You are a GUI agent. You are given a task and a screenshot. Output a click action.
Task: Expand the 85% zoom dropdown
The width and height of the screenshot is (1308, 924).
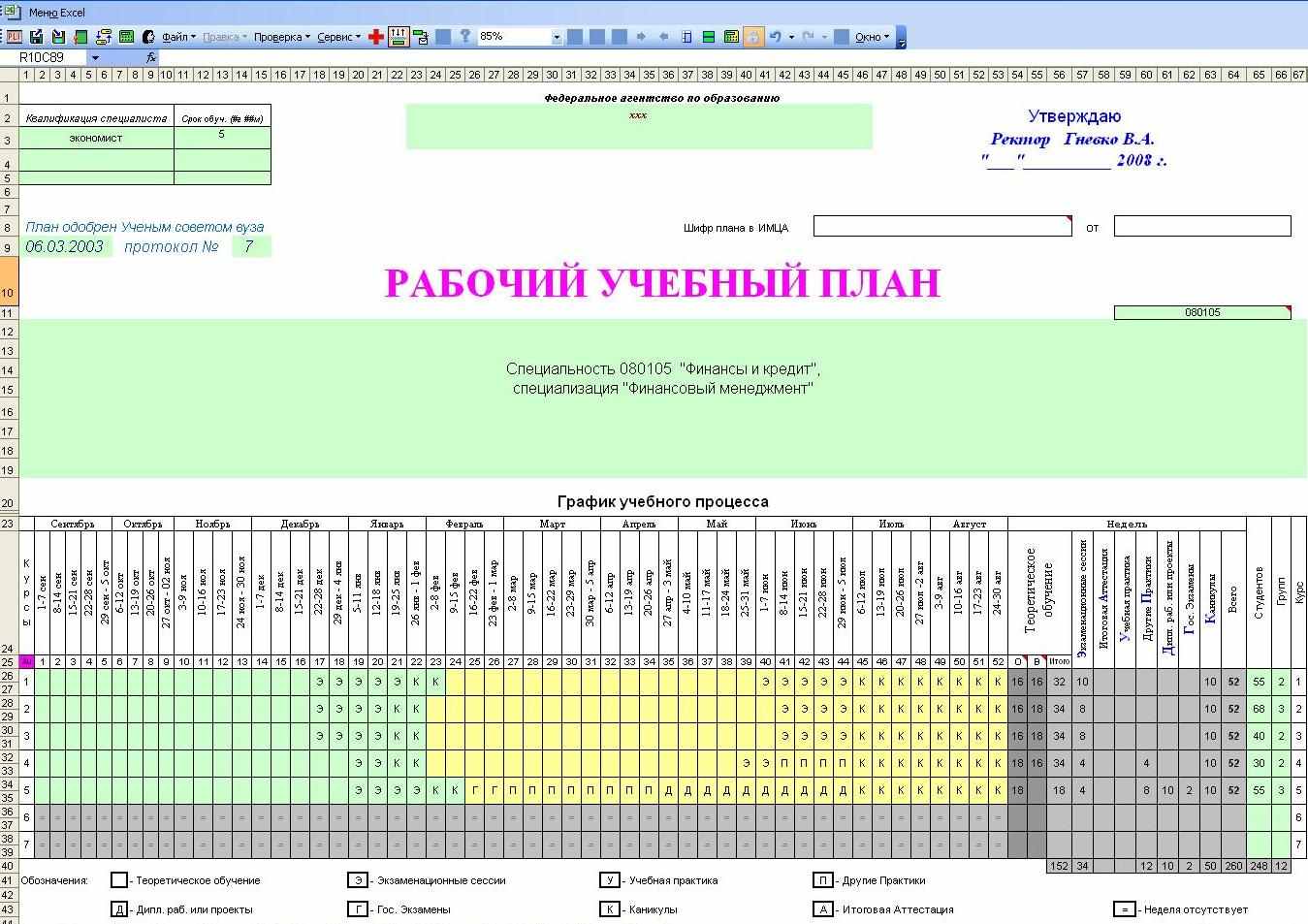pos(557,37)
